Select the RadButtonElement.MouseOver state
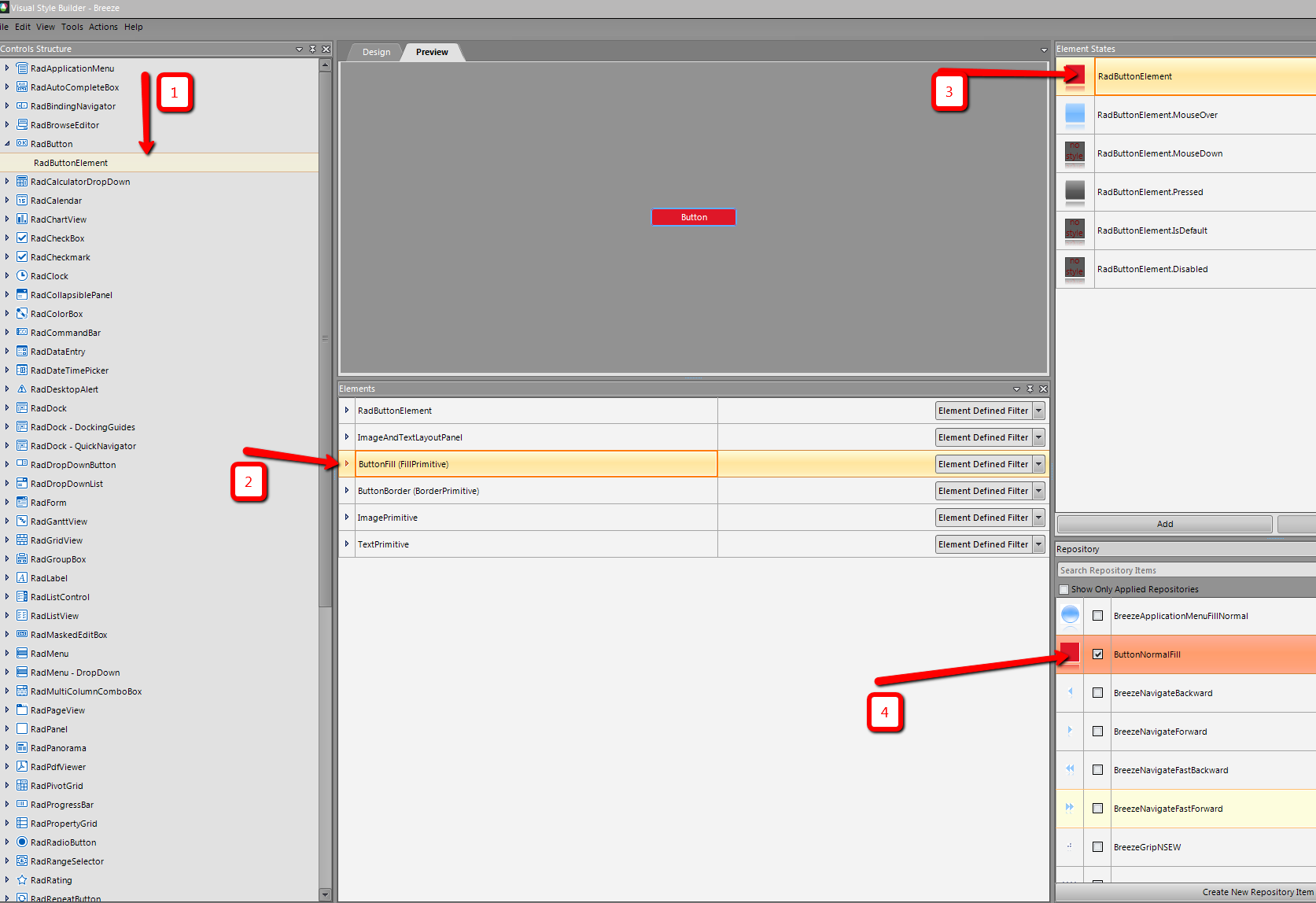 click(1185, 115)
